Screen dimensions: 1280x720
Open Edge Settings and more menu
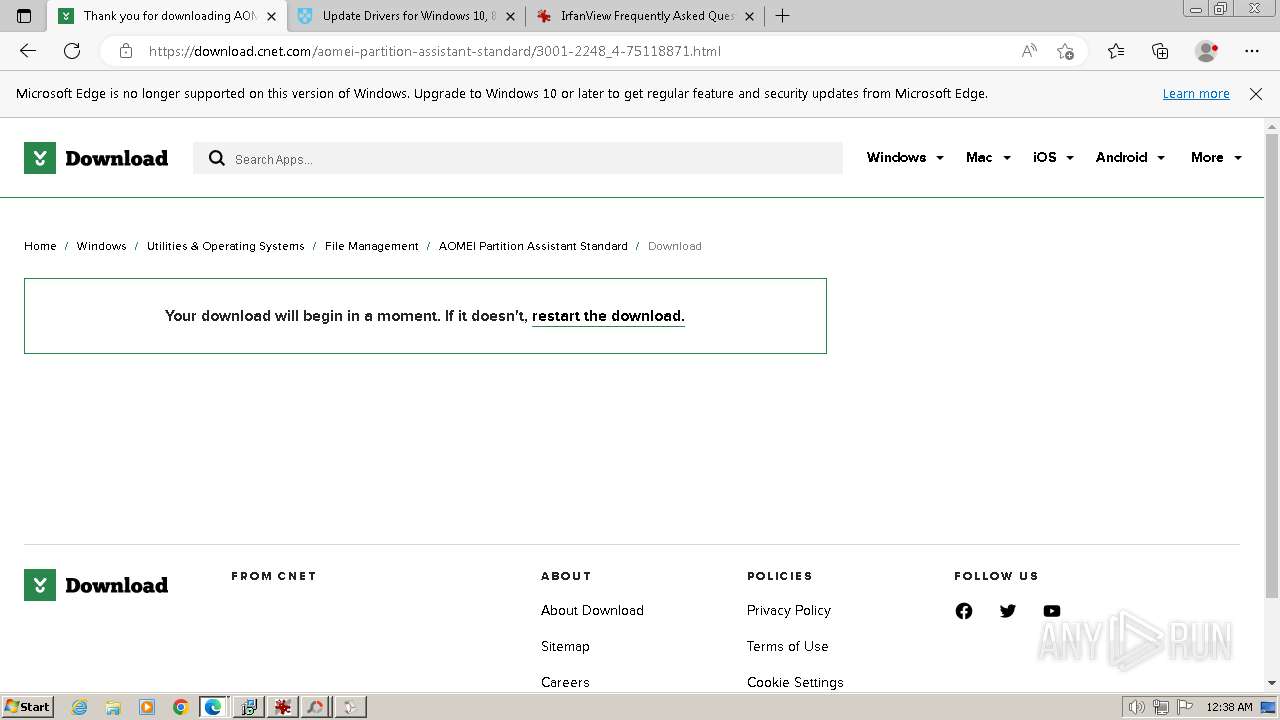(x=1252, y=51)
